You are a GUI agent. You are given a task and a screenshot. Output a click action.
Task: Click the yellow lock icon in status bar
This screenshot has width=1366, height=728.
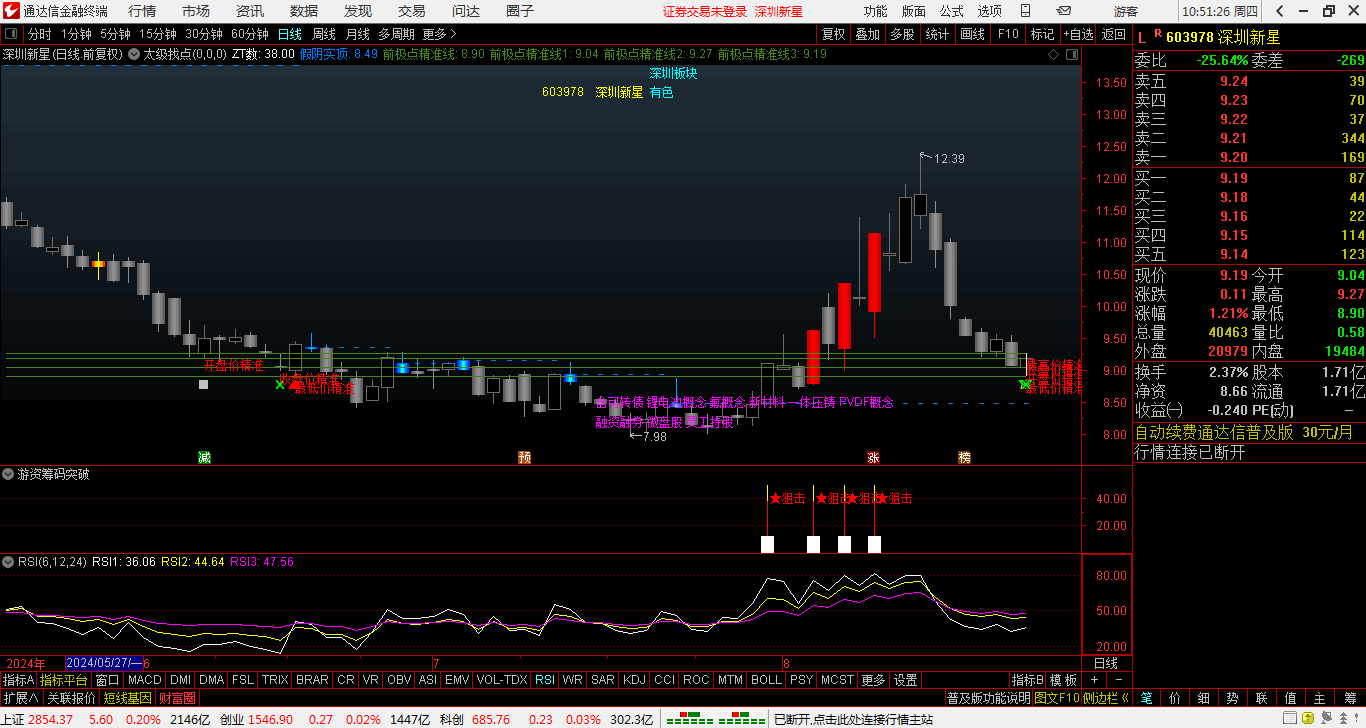pyautogui.click(x=1307, y=719)
